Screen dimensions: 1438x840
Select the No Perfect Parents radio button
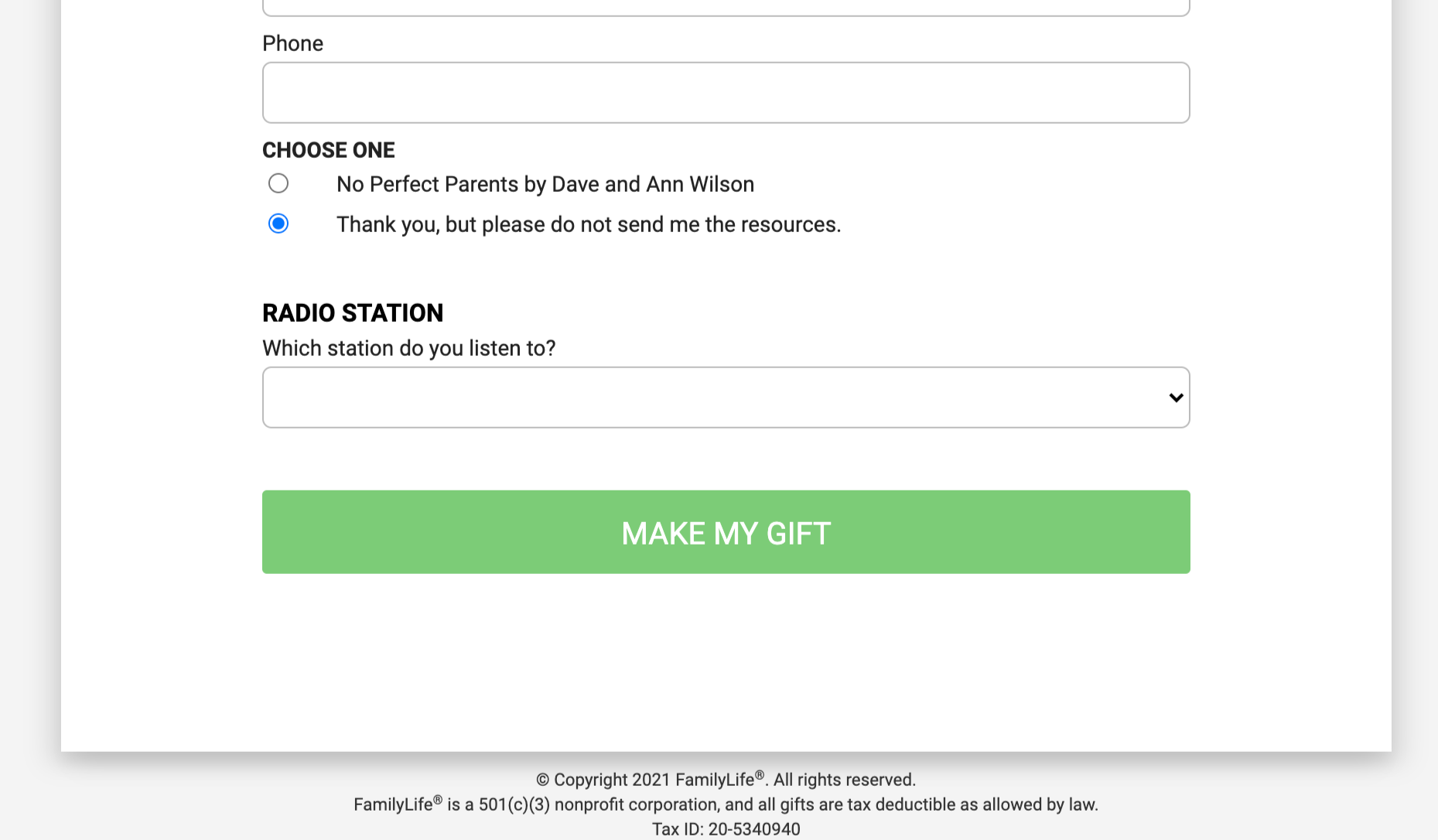tap(278, 183)
